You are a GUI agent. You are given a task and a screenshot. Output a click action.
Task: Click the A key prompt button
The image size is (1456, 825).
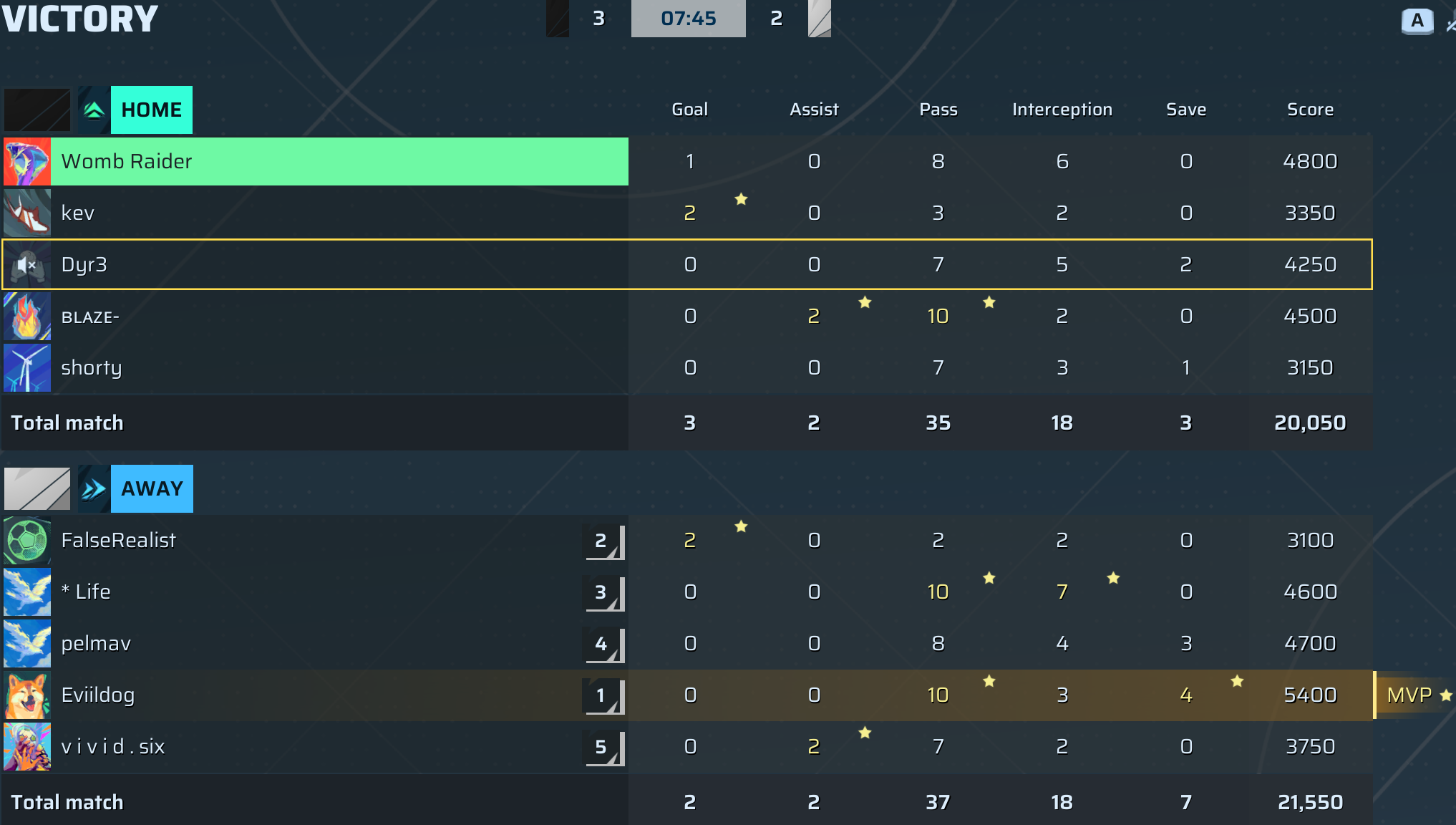[1417, 21]
